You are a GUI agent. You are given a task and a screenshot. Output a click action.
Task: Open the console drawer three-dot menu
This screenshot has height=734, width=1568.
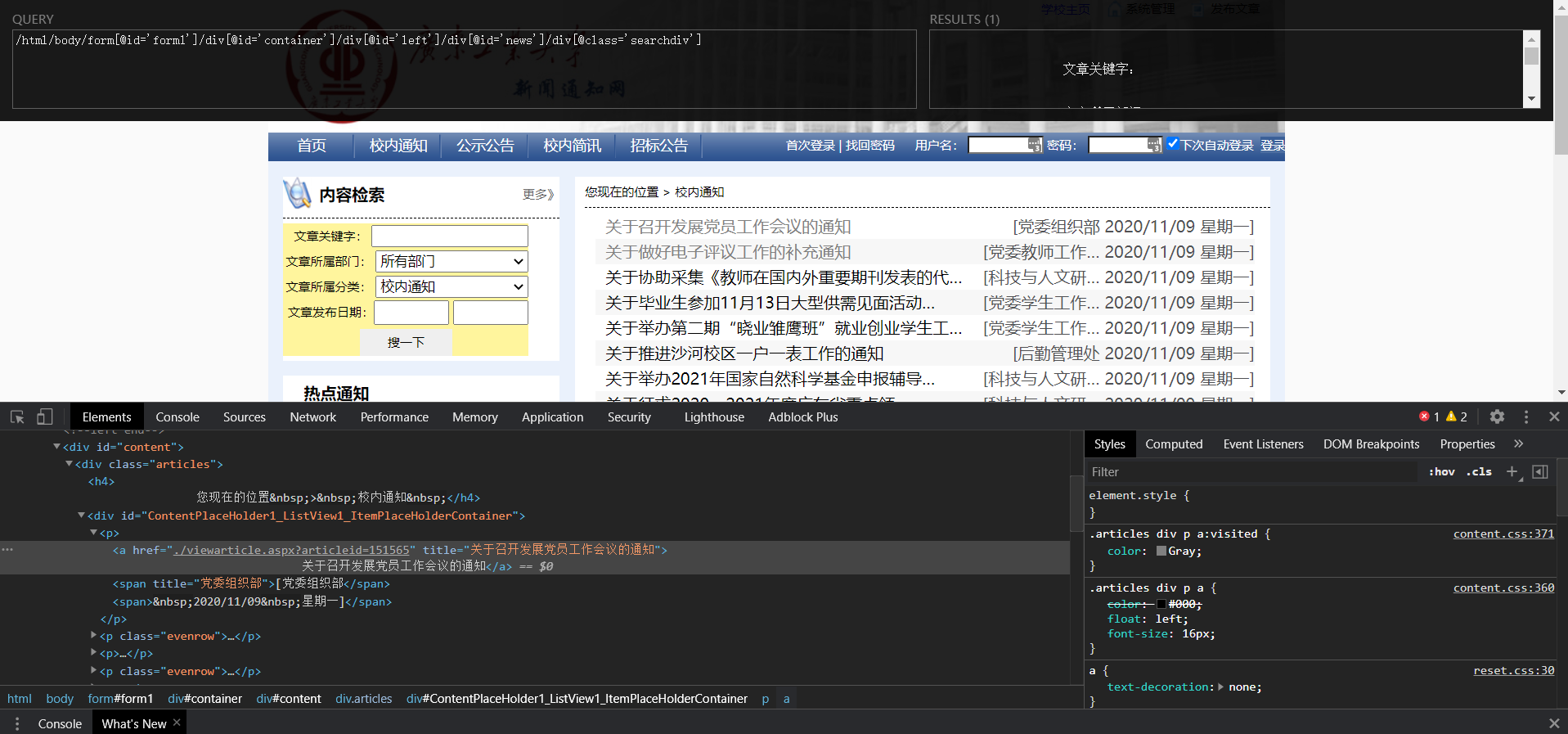[x=17, y=723]
